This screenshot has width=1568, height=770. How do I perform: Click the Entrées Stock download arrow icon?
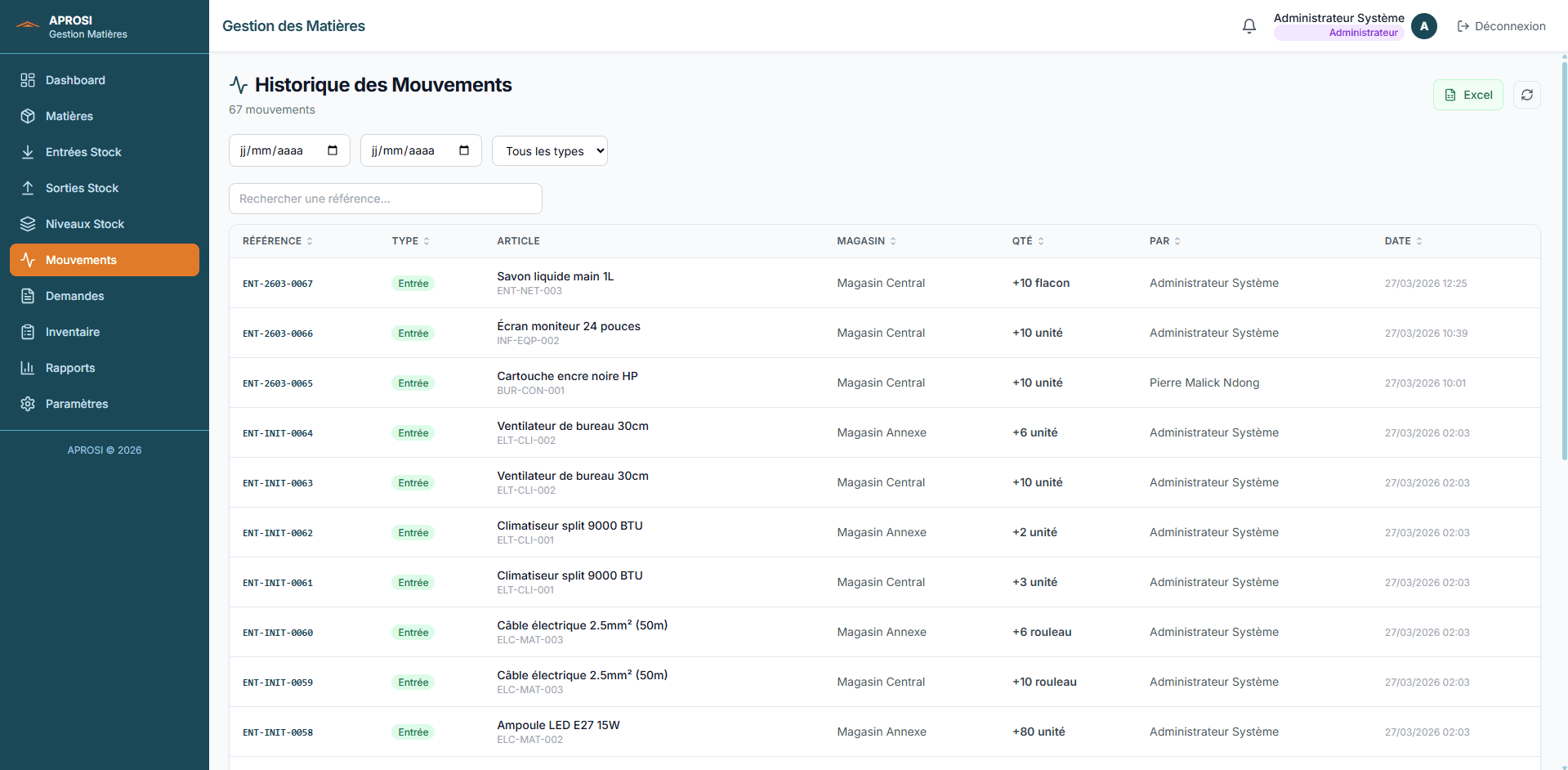pos(28,152)
